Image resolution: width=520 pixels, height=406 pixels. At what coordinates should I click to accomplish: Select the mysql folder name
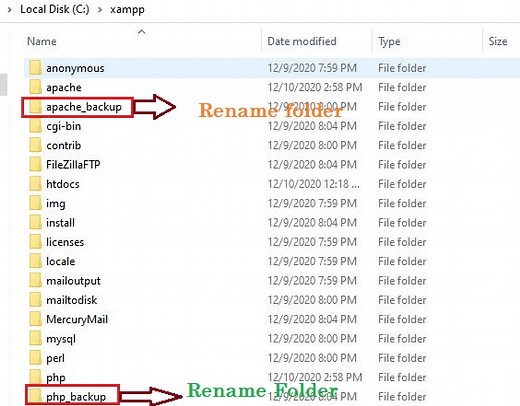click(x=61, y=339)
